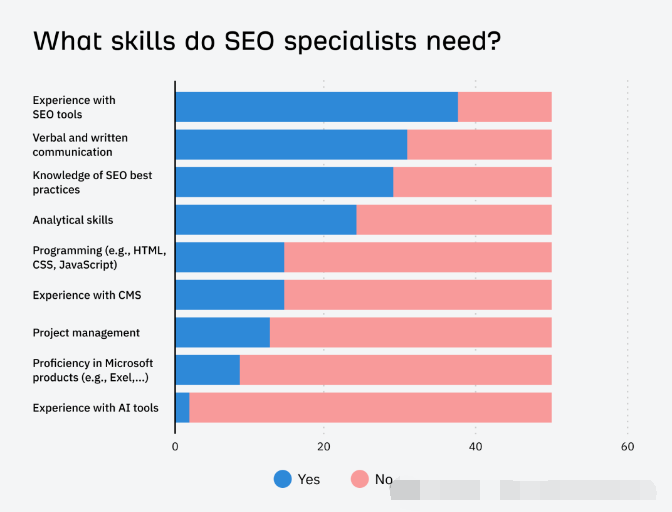
Task: Click the chart title about SEO specialists
Action: (267, 41)
